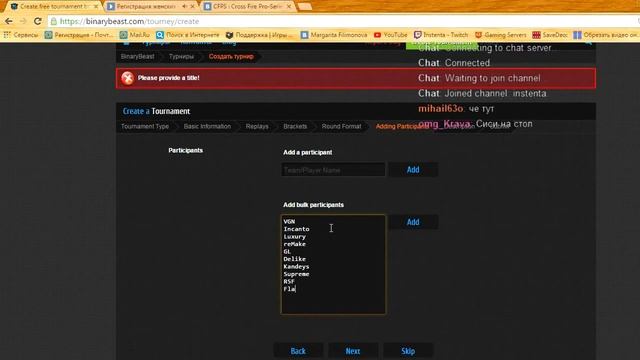Click the Skip button
Screen dimensions: 640x360
pyautogui.click(x=408, y=351)
